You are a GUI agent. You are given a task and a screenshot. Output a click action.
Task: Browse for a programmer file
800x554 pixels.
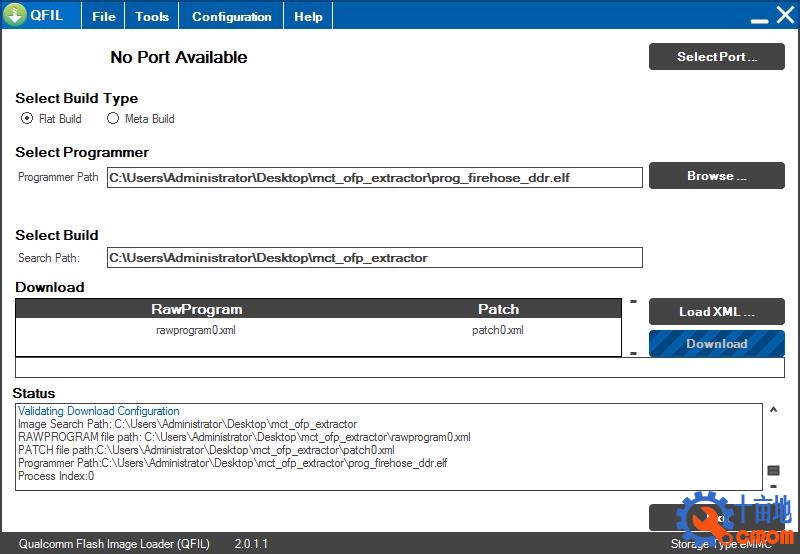click(x=716, y=176)
